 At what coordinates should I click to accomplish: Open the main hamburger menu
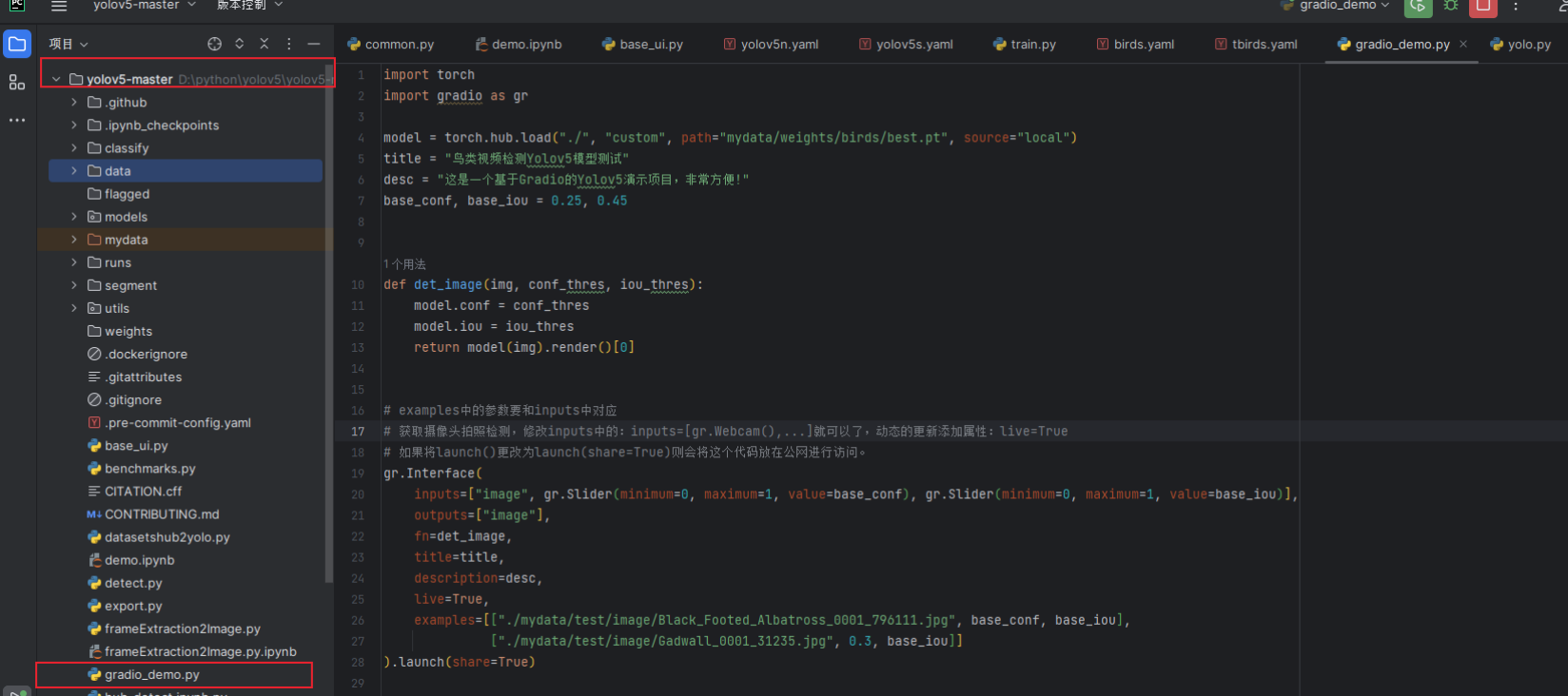pyautogui.click(x=59, y=6)
